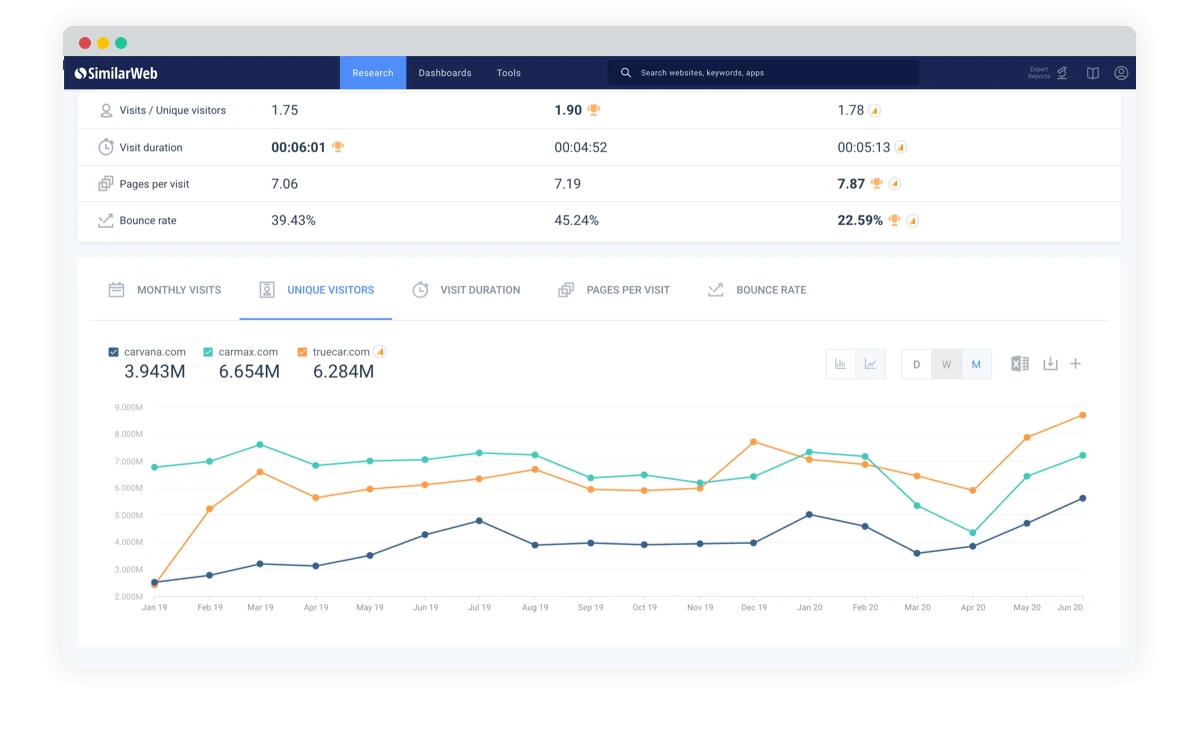Download the chart image

pyautogui.click(x=1050, y=364)
